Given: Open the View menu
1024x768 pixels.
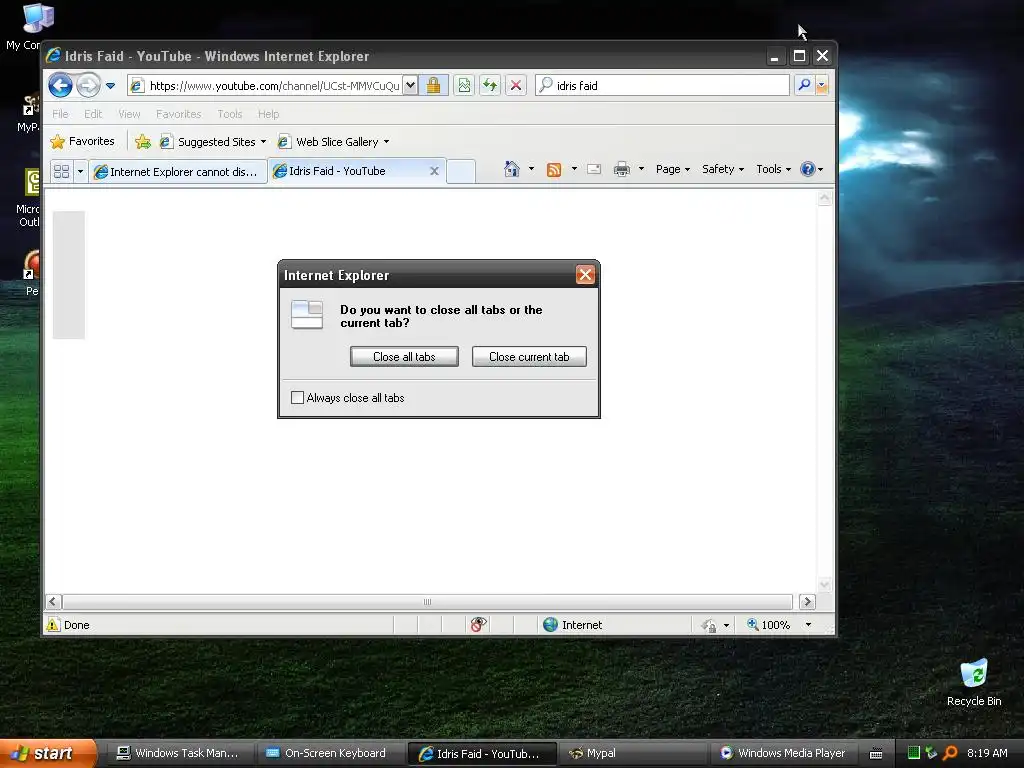Looking at the screenshot, I should [x=129, y=114].
